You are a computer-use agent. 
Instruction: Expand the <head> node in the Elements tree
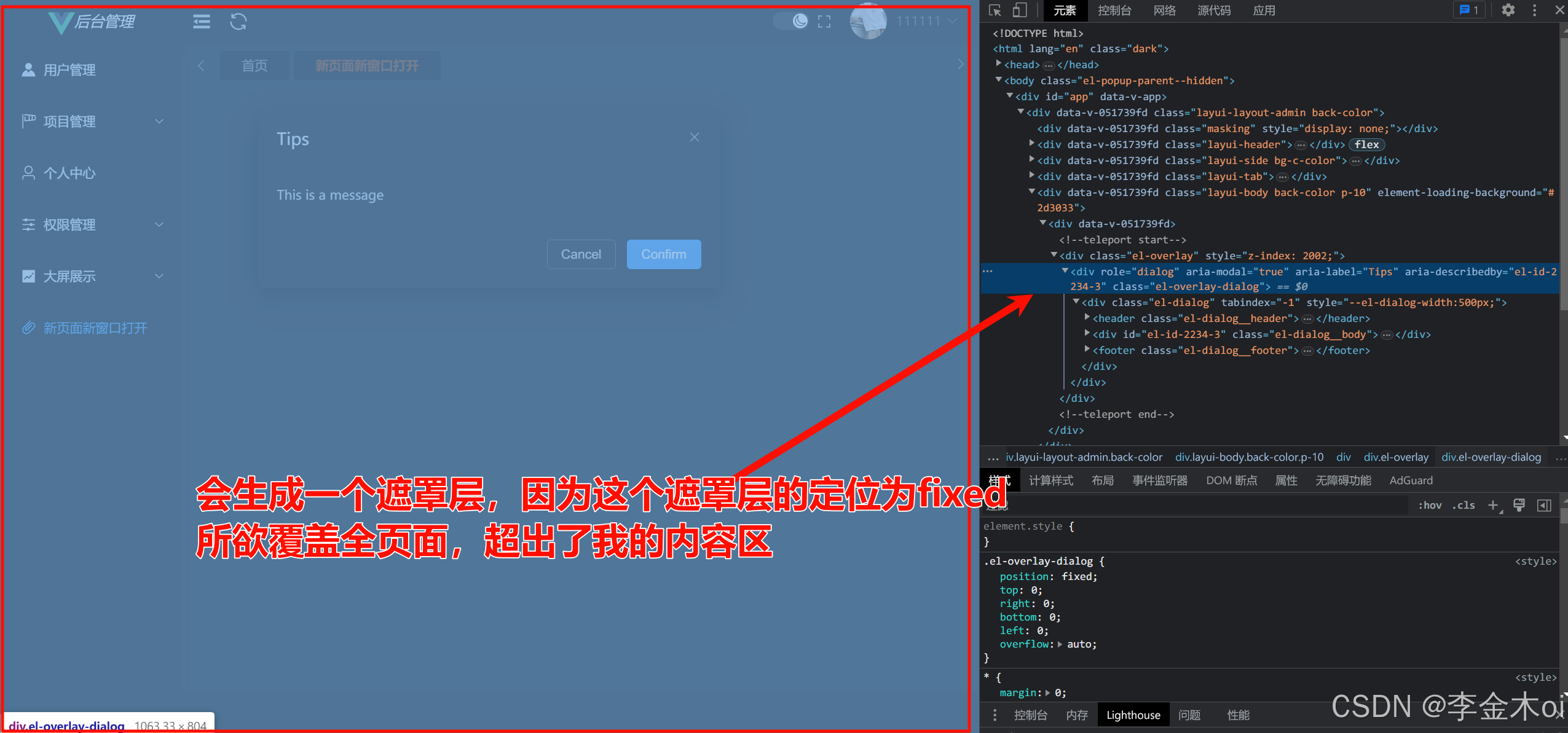[x=1000, y=64]
